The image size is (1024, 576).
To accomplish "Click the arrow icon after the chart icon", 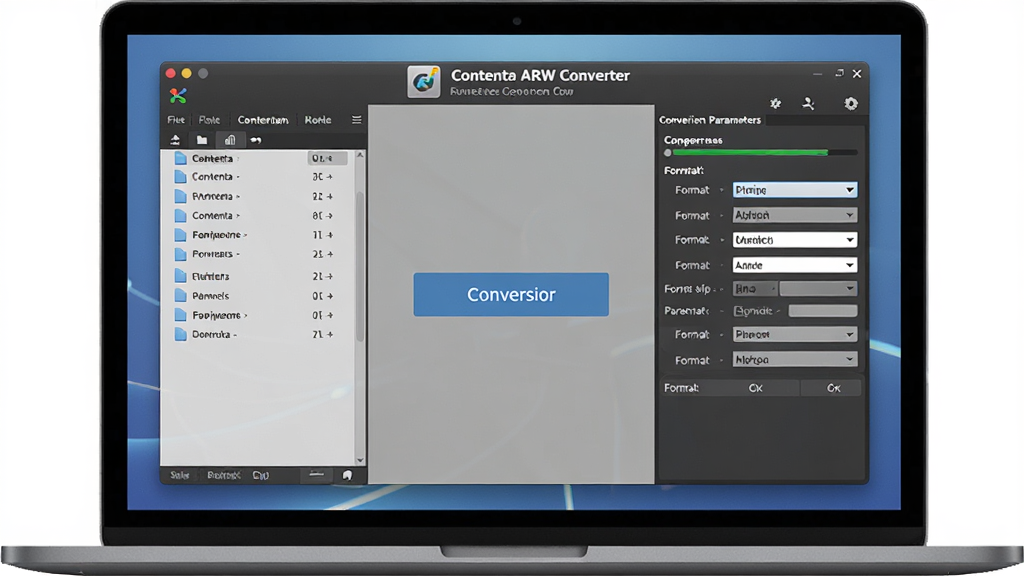I will click(x=255, y=140).
